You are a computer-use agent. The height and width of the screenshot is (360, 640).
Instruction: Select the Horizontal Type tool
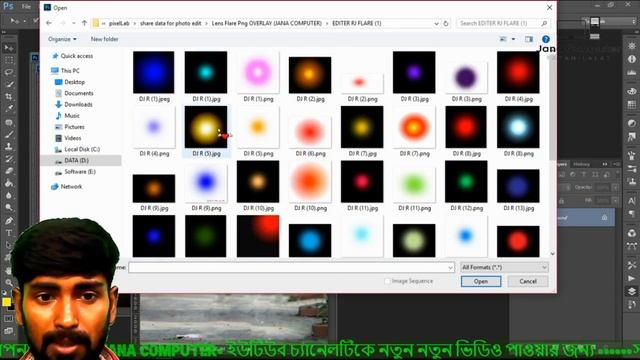click(x=9, y=233)
